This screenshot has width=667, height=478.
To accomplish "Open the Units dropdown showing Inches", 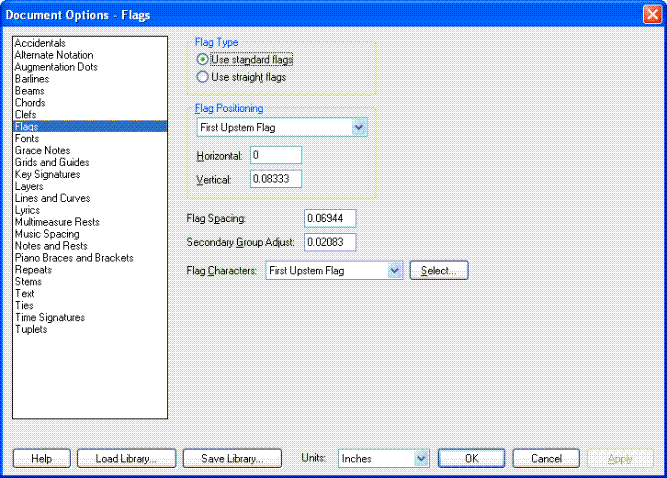I will 421,459.
